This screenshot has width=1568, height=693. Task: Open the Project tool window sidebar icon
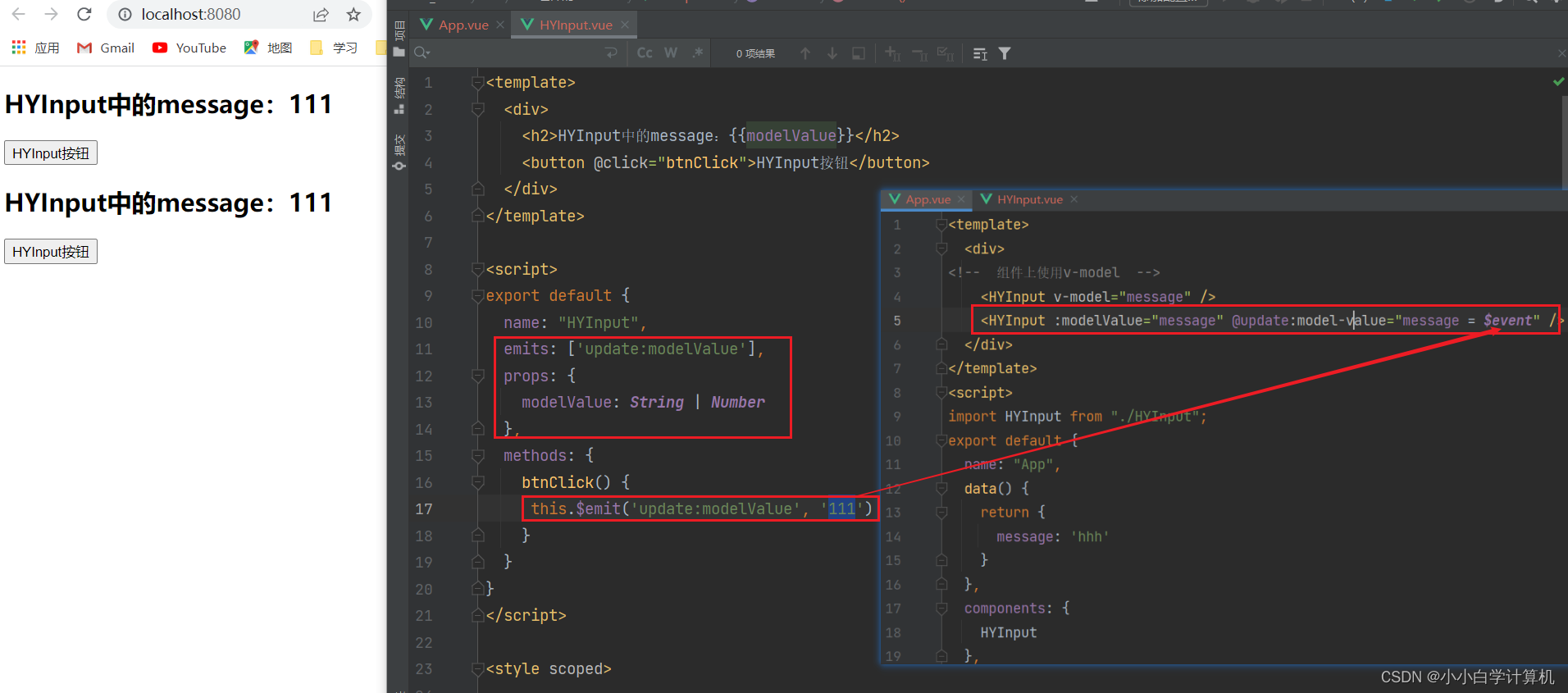(x=399, y=39)
